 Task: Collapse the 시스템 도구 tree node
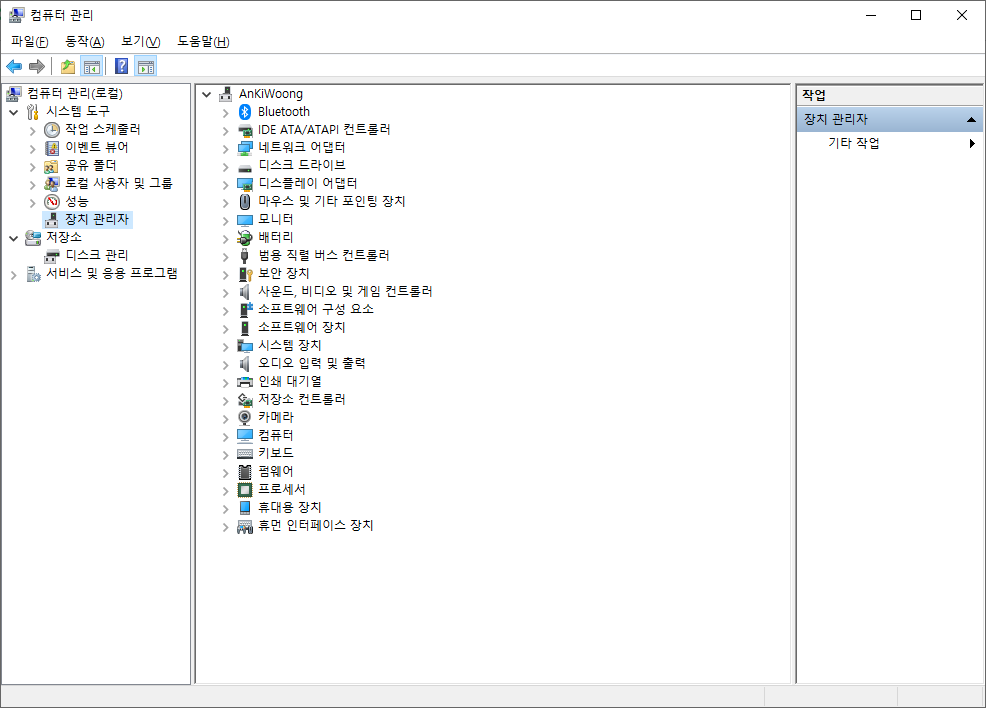pos(13,113)
